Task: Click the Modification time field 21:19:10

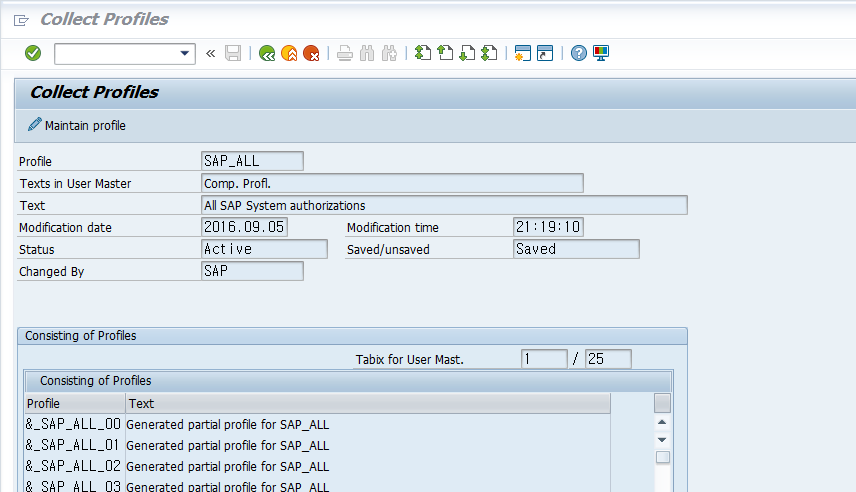Action: tap(548, 227)
